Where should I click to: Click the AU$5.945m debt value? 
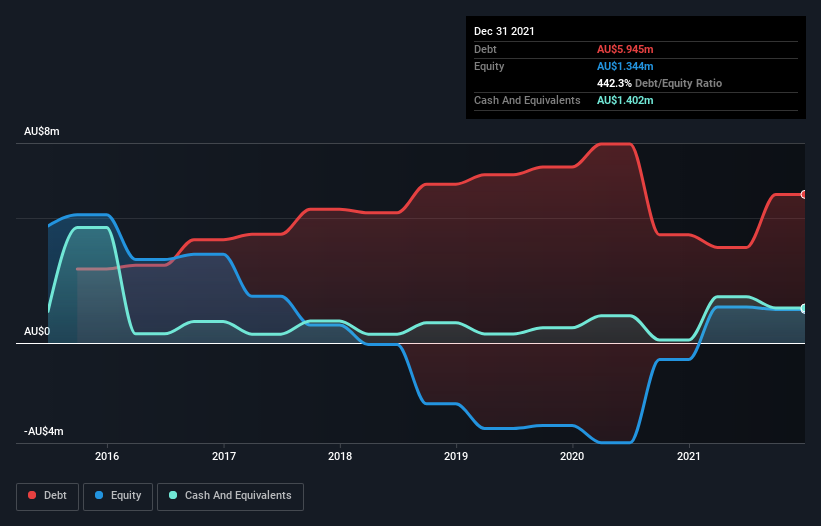[x=625, y=49]
